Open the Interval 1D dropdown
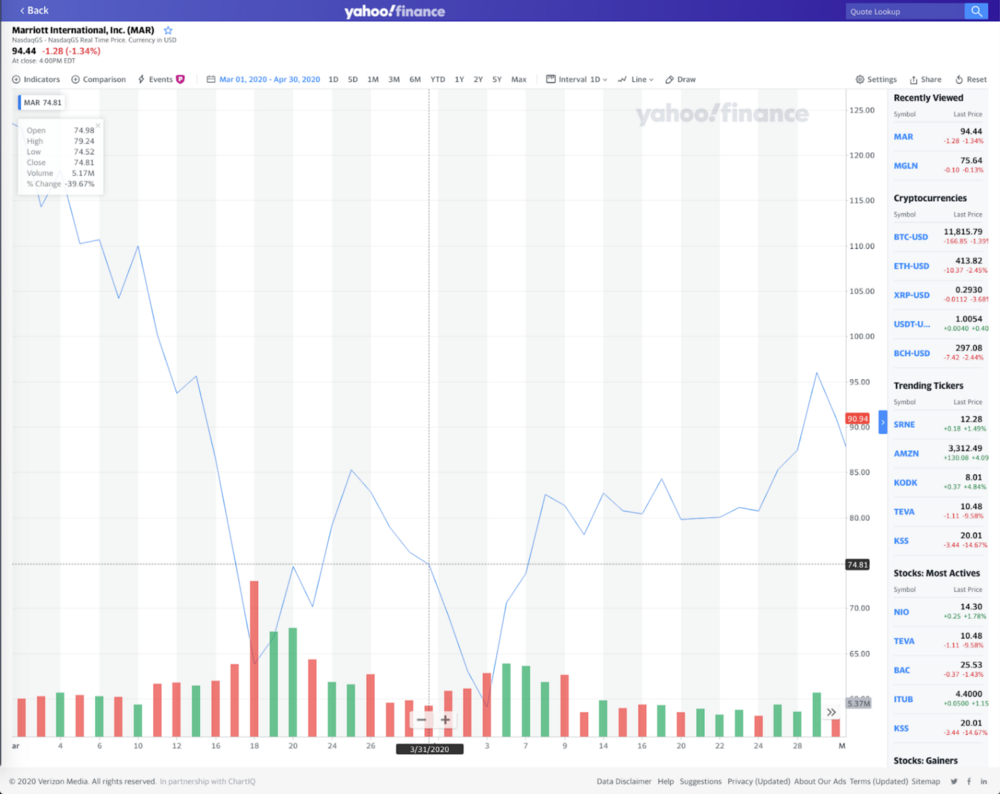This screenshot has width=1000, height=794. coord(577,79)
